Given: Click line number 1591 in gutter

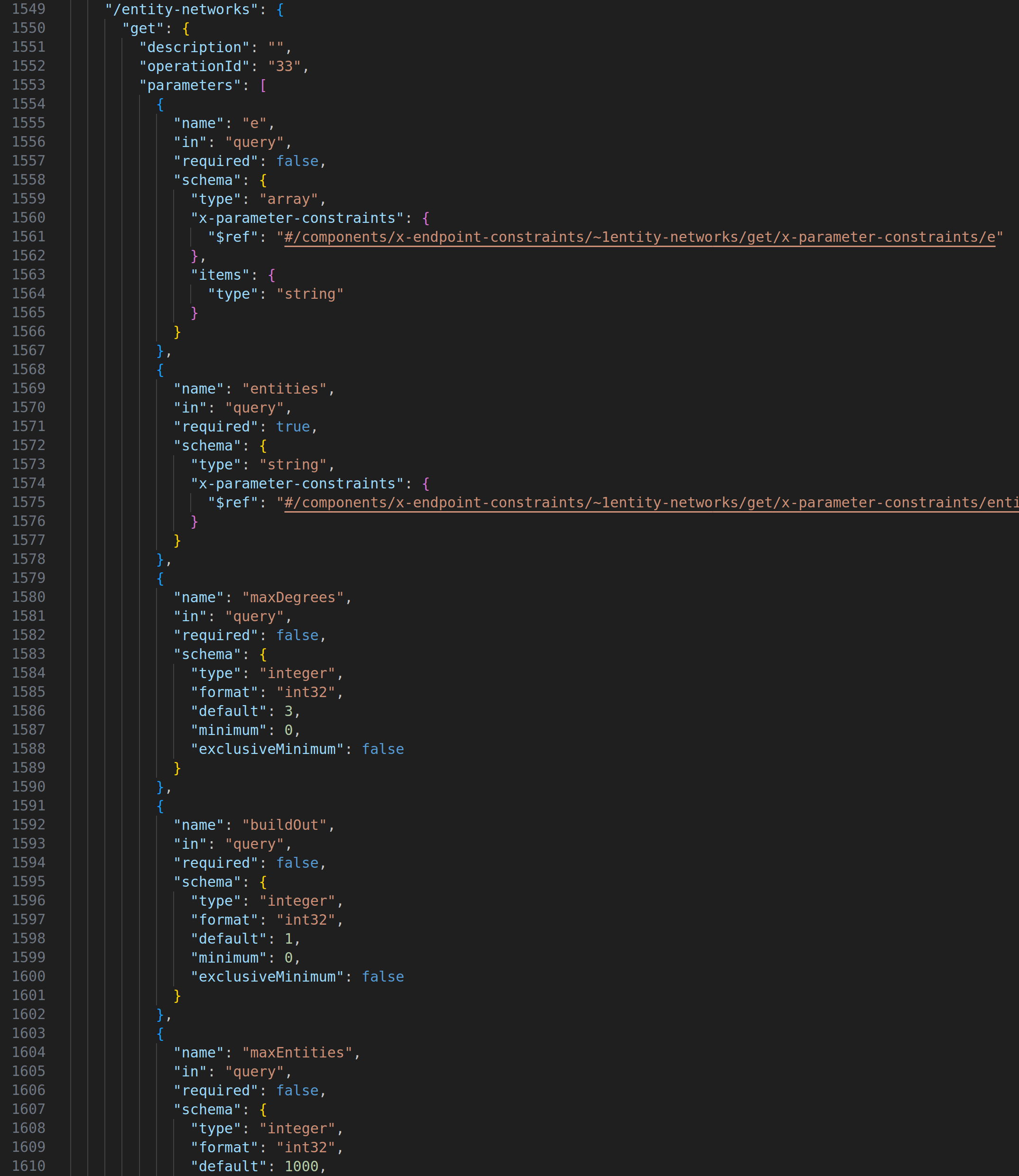Looking at the screenshot, I should pyautogui.click(x=28, y=805).
